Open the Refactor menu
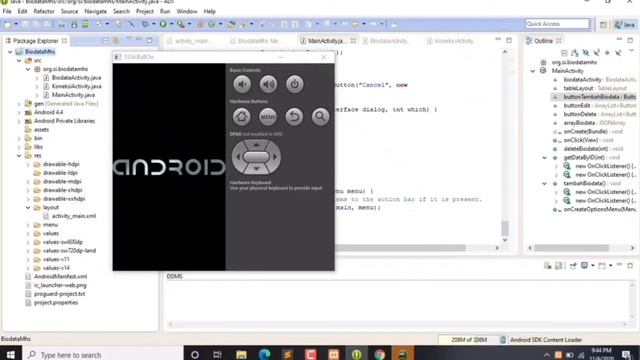Image resolution: width=640 pixels, height=360 pixels. [x=44, y=11]
